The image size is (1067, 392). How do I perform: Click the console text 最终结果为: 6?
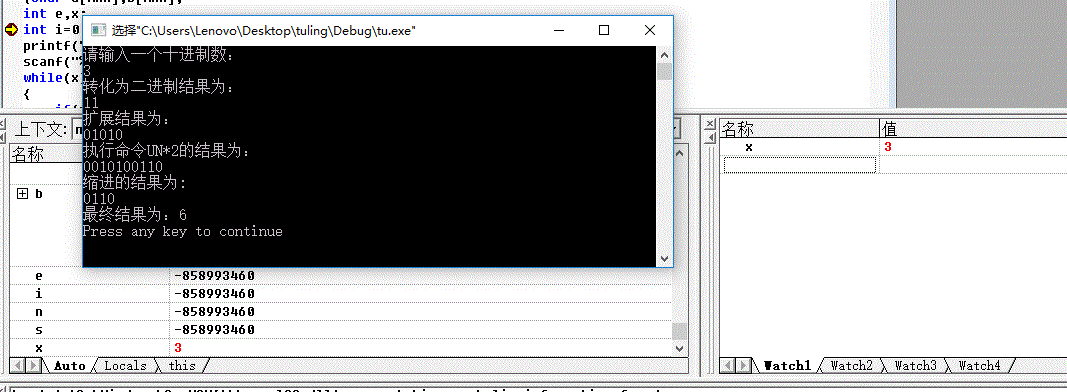tap(135, 215)
